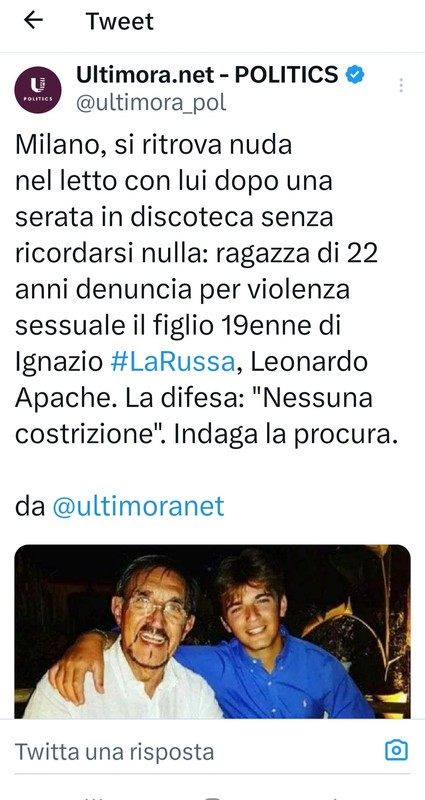Tap the tweet body text about Milano
The image size is (425, 800).
tap(206, 290)
